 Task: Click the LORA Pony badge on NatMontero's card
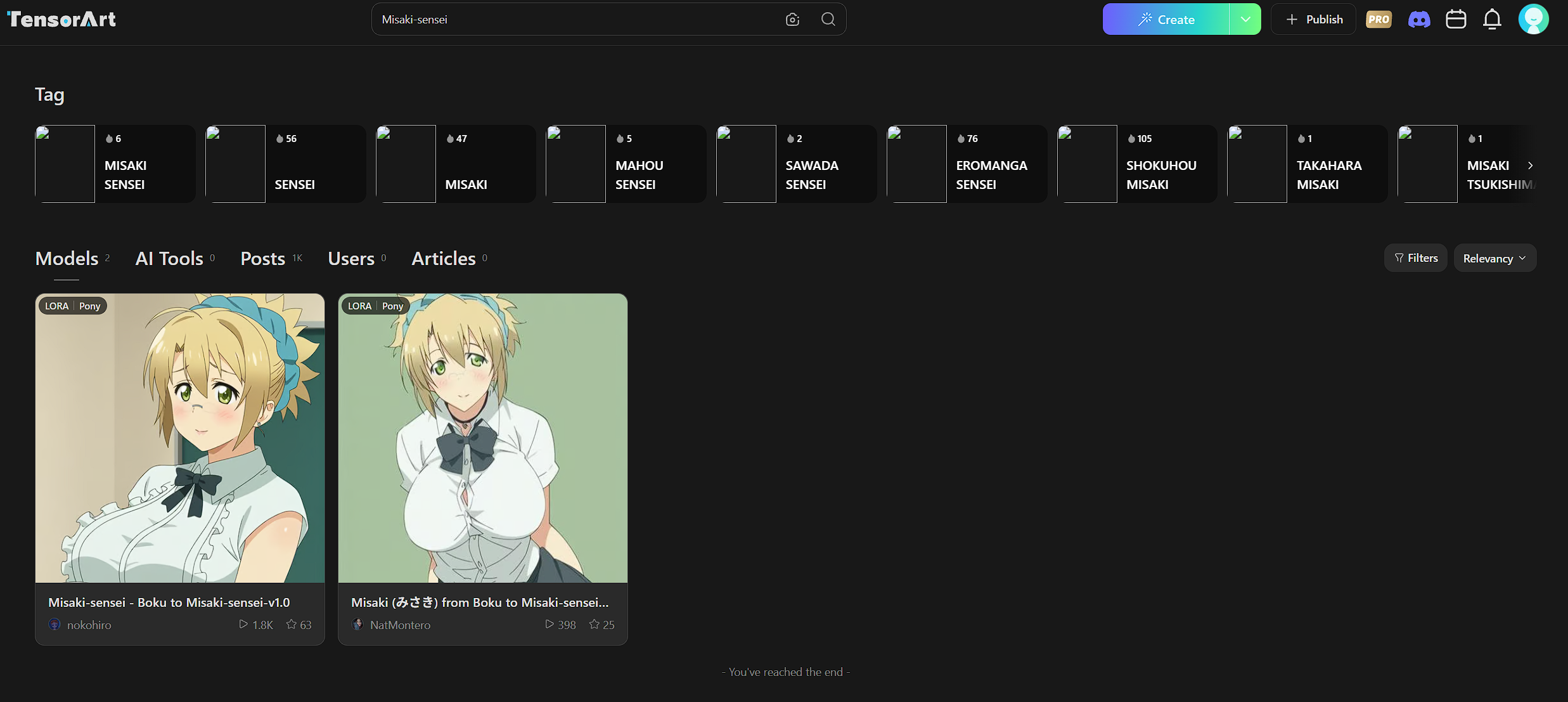tap(376, 306)
